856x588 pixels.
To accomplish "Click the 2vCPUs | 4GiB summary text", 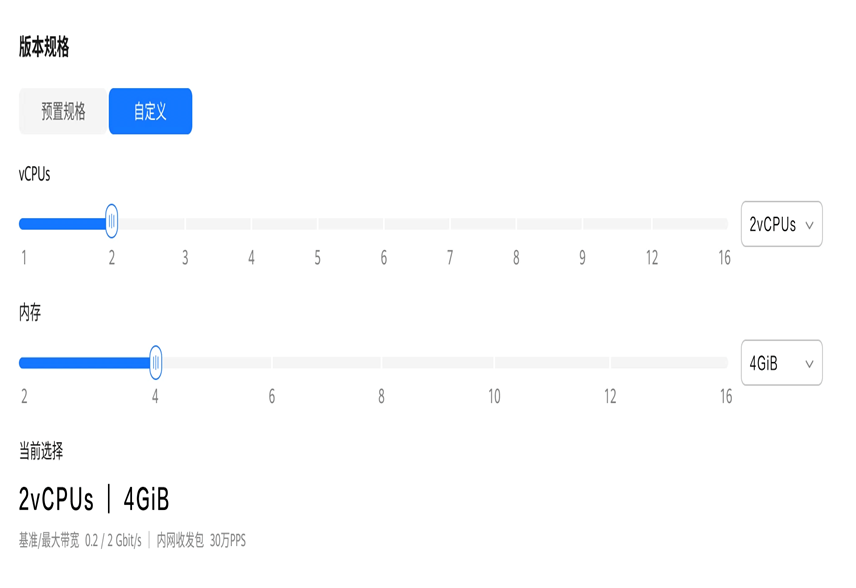I will 94,499.
